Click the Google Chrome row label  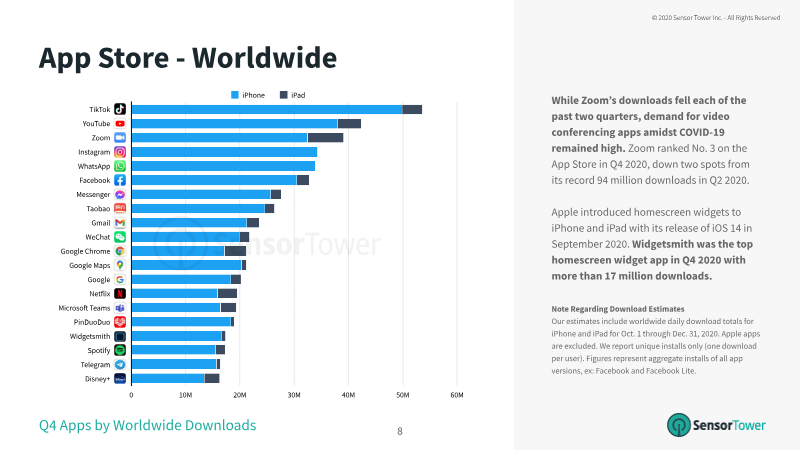point(85,251)
